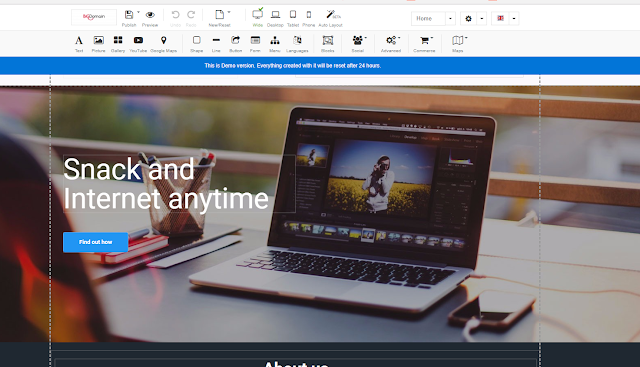
Task: Insert a Gallery element
Action: 118,40
